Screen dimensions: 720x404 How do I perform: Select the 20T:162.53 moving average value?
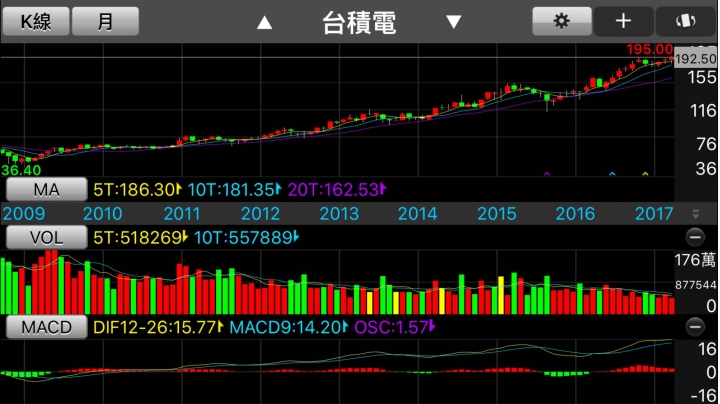pyautogui.click(x=337, y=189)
